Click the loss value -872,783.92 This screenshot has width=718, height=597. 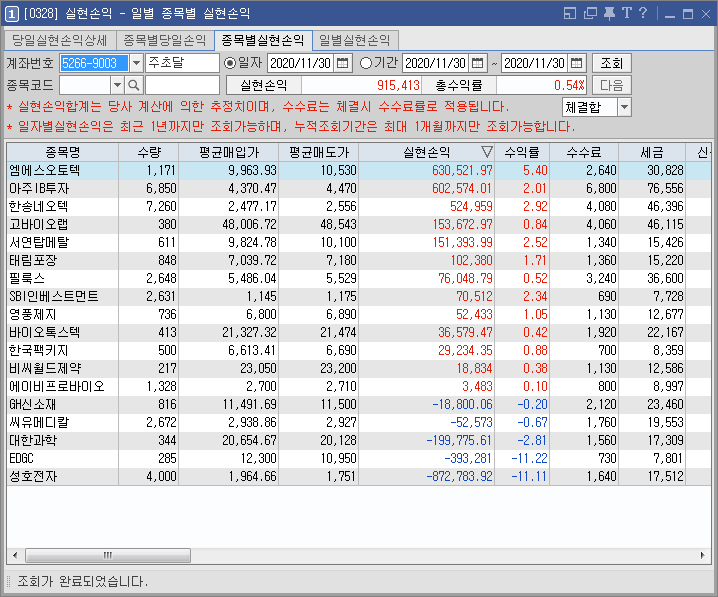pos(459,477)
